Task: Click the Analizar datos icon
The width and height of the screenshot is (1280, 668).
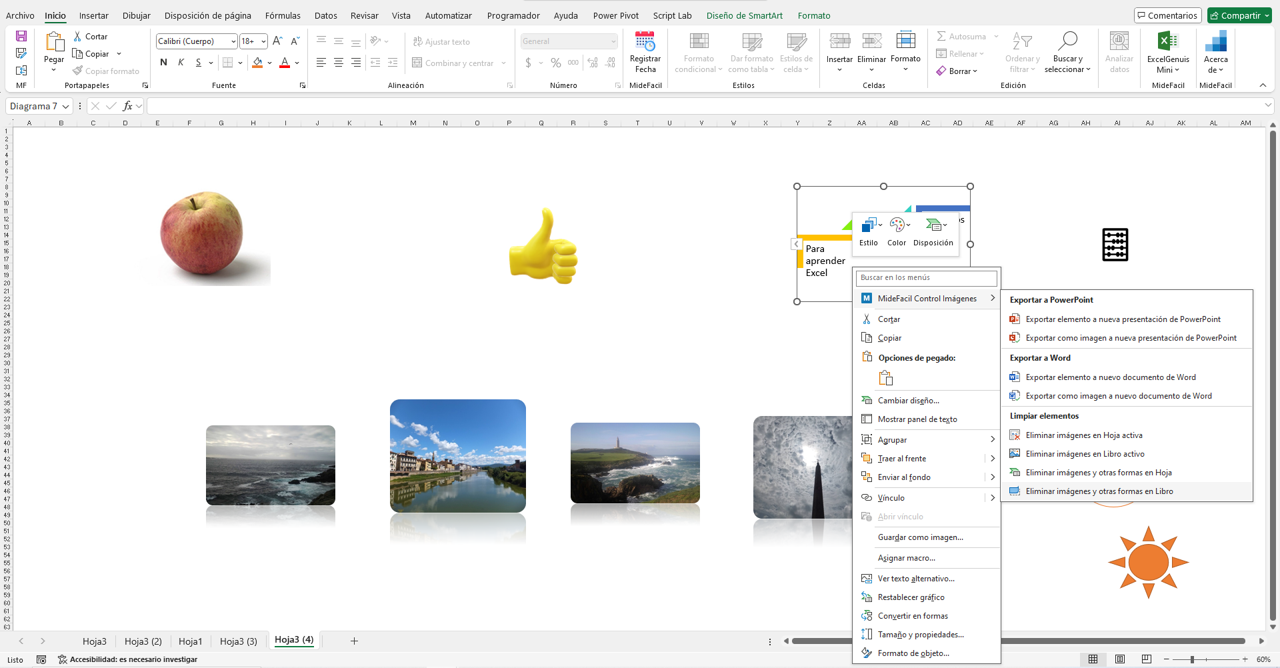Action: 1119,42
